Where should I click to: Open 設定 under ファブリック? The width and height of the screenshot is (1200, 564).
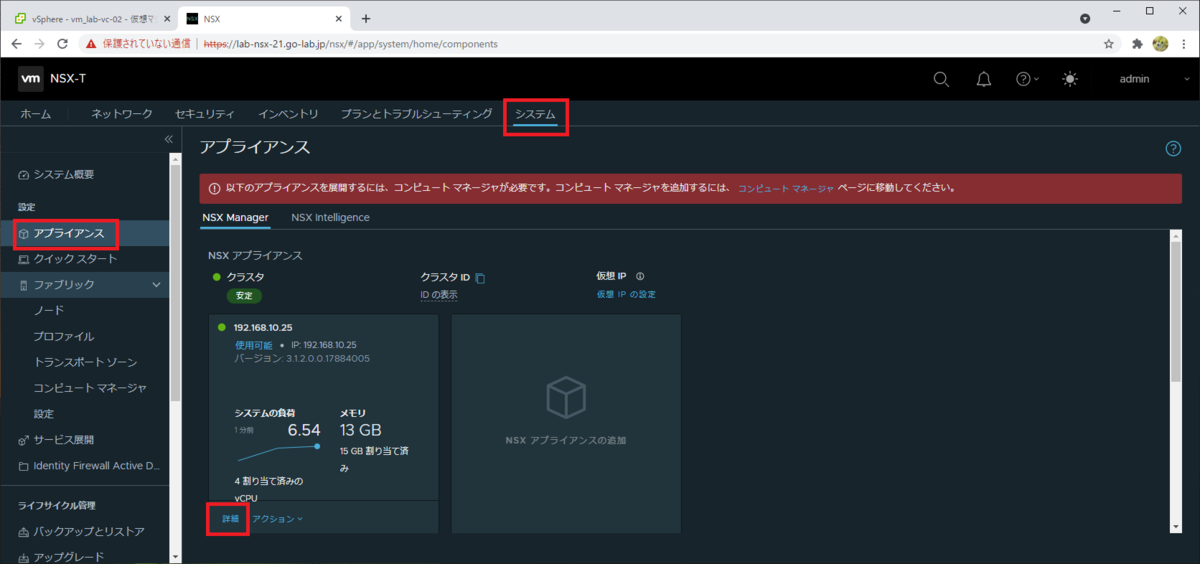[x=44, y=414]
